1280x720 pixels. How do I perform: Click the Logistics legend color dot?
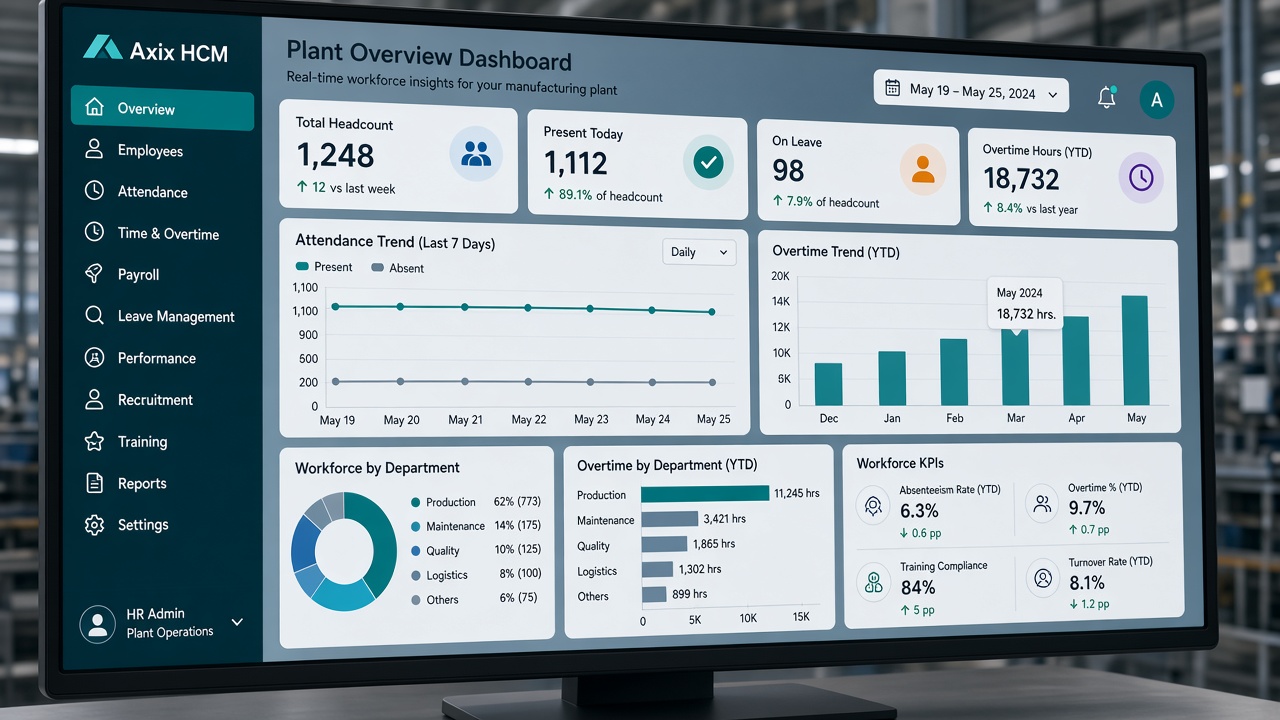[416, 575]
